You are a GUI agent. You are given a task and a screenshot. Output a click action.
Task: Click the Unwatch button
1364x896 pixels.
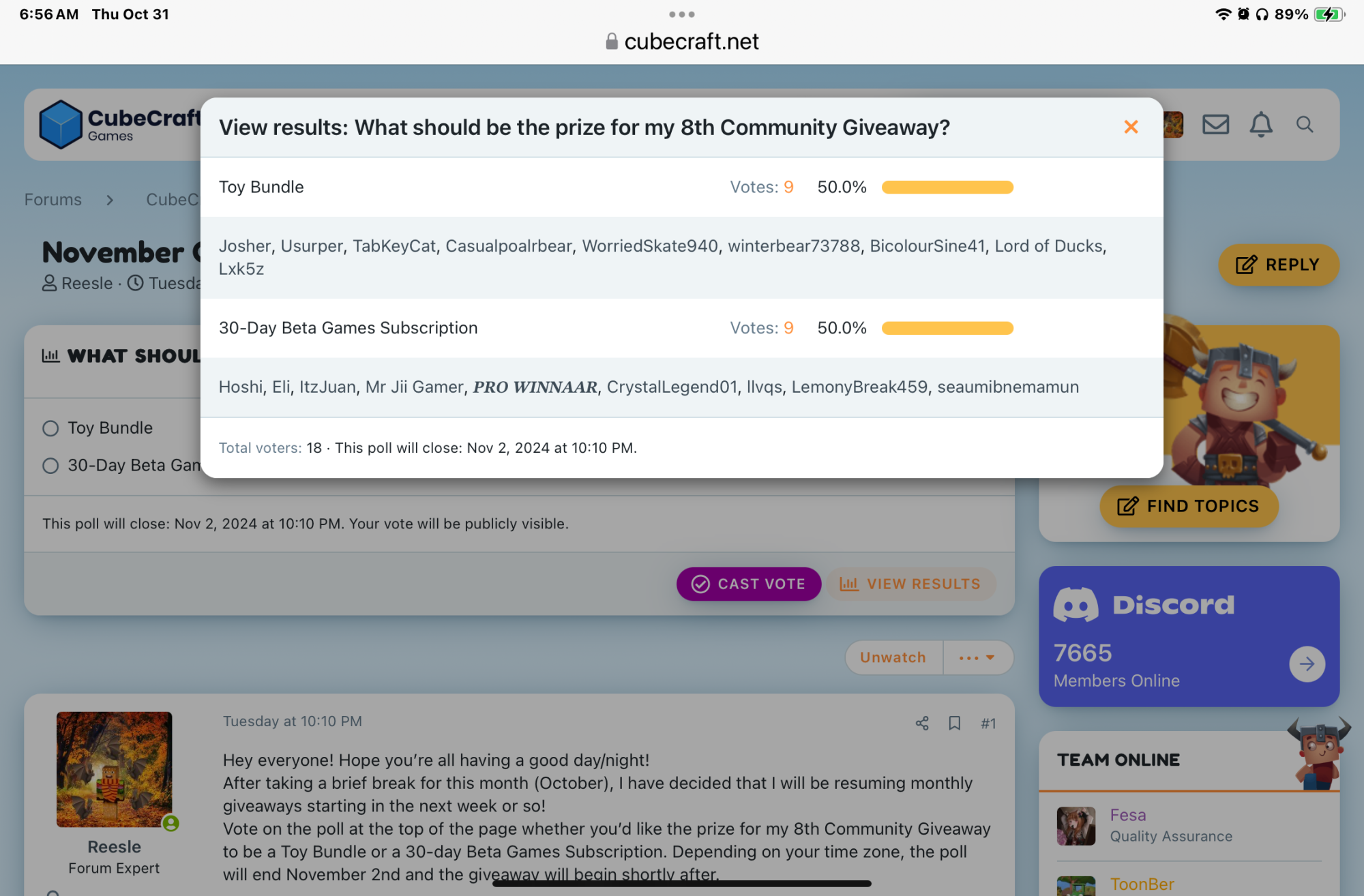(893, 657)
